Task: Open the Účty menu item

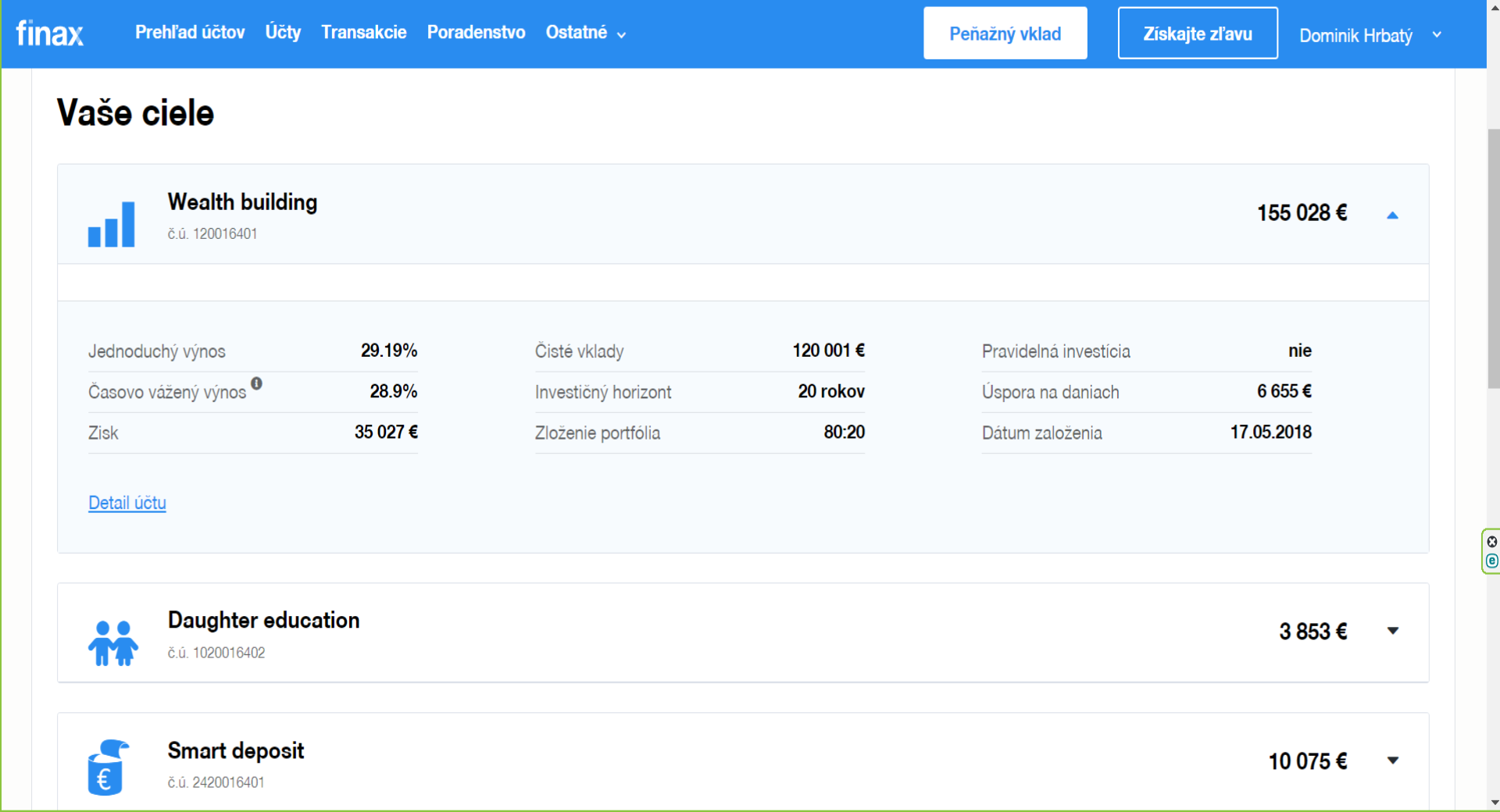Action: [283, 33]
